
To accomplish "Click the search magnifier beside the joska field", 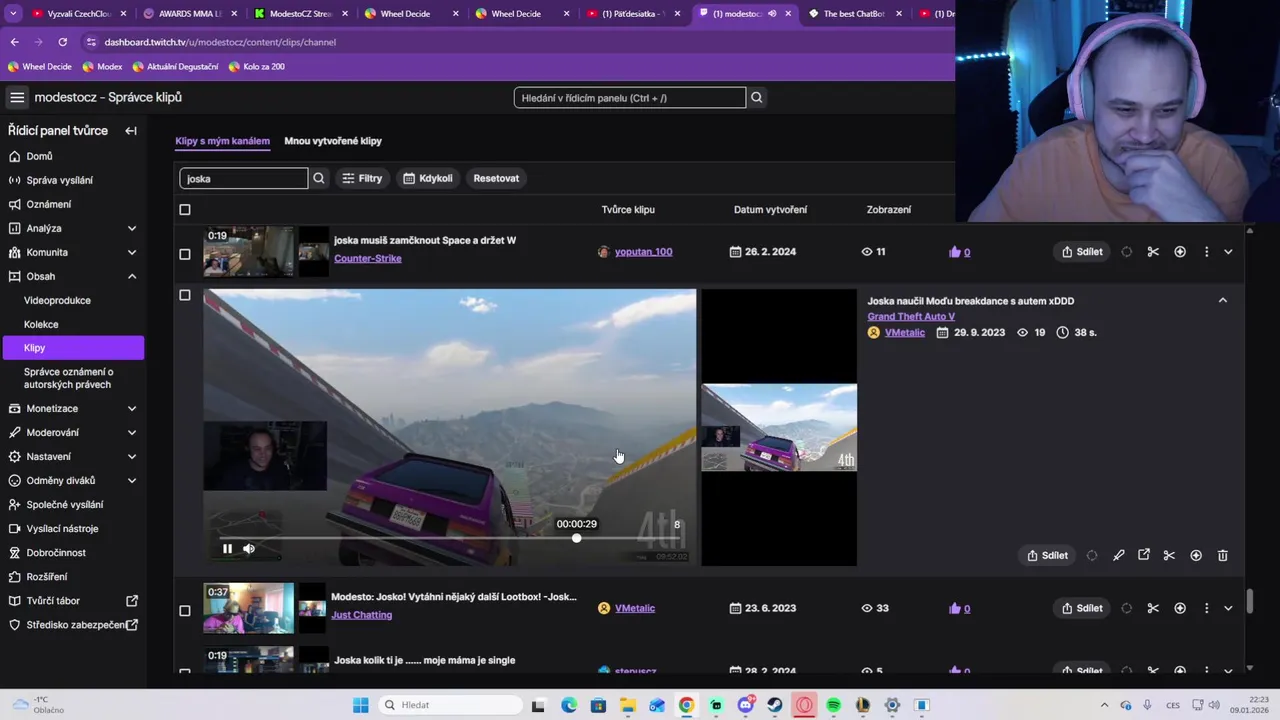I will point(319,178).
